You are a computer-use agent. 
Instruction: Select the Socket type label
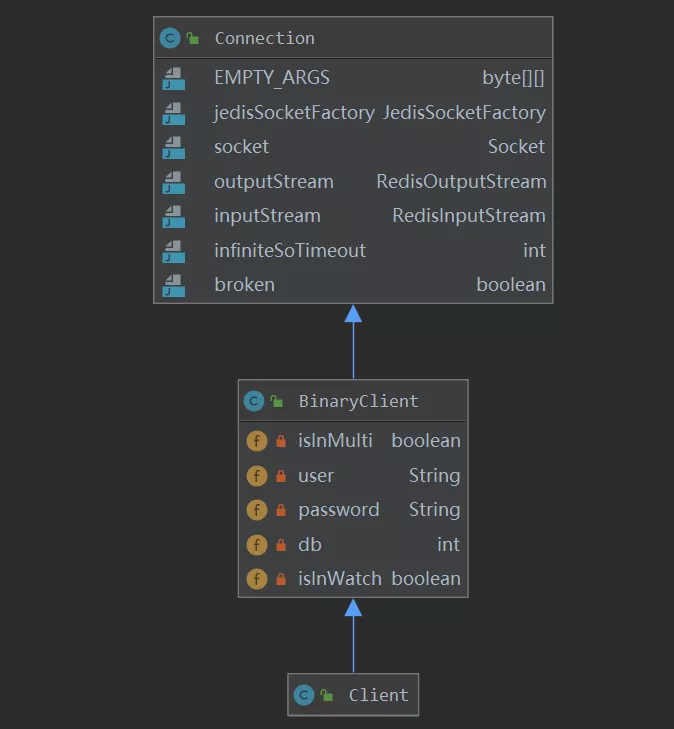click(516, 146)
